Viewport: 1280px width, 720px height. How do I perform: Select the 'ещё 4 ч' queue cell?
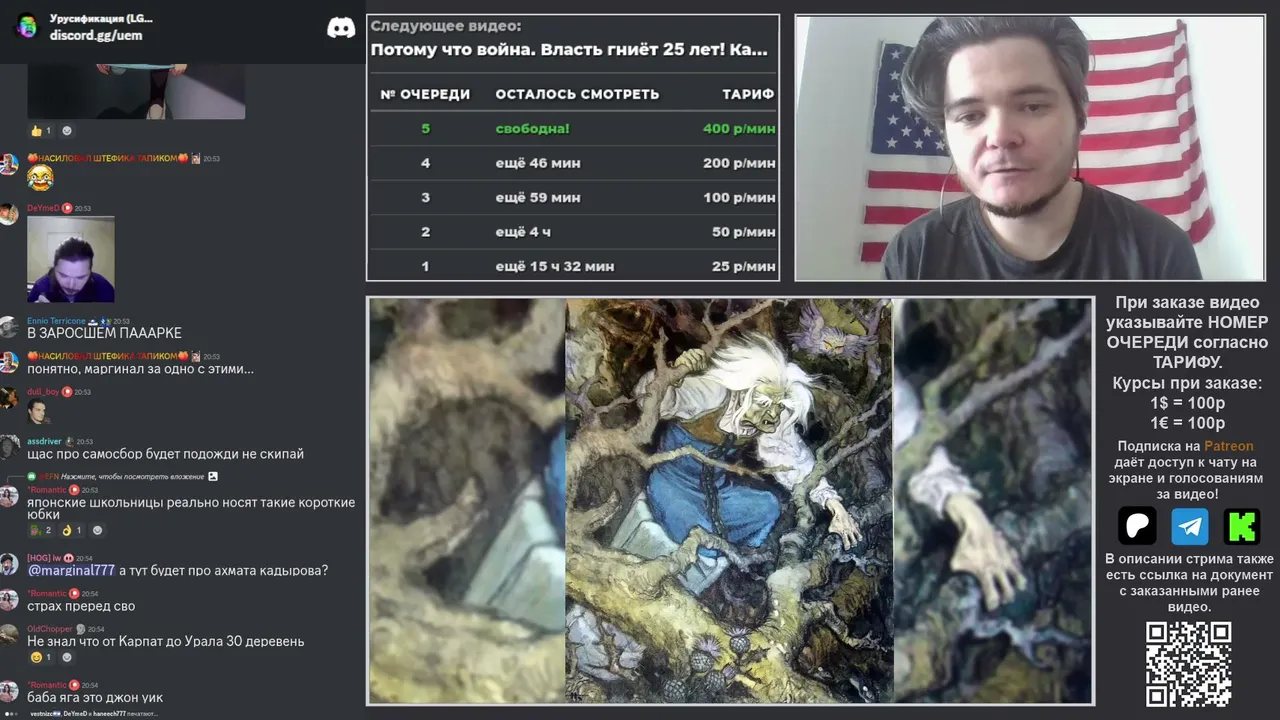click(x=524, y=232)
